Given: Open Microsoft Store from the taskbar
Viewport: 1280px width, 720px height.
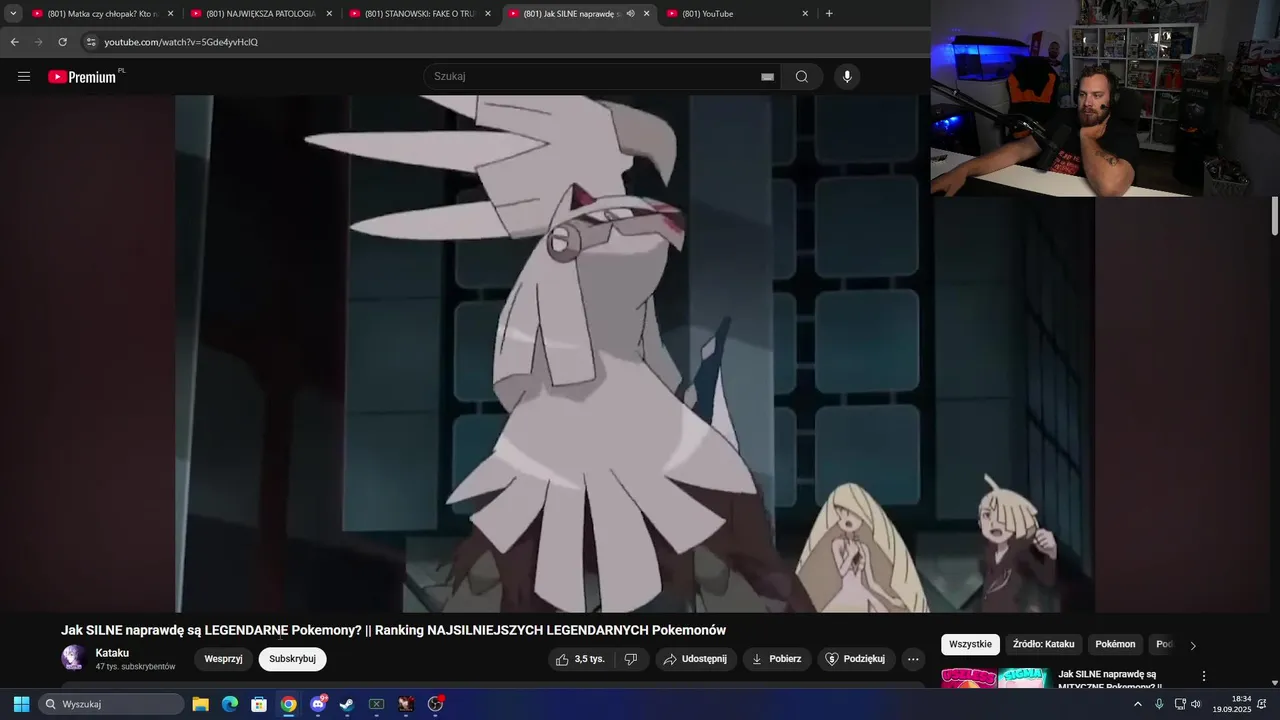Looking at the screenshot, I should [259, 704].
